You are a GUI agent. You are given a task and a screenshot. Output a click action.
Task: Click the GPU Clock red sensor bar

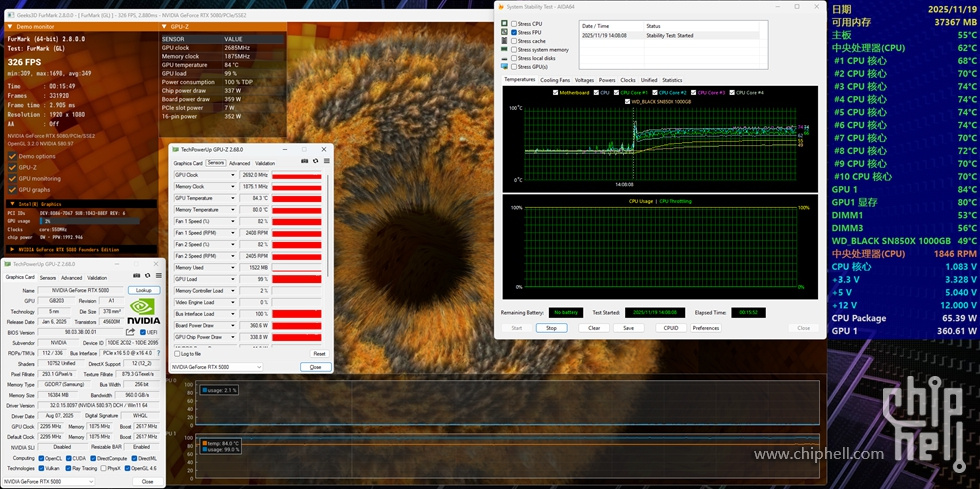pos(297,175)
